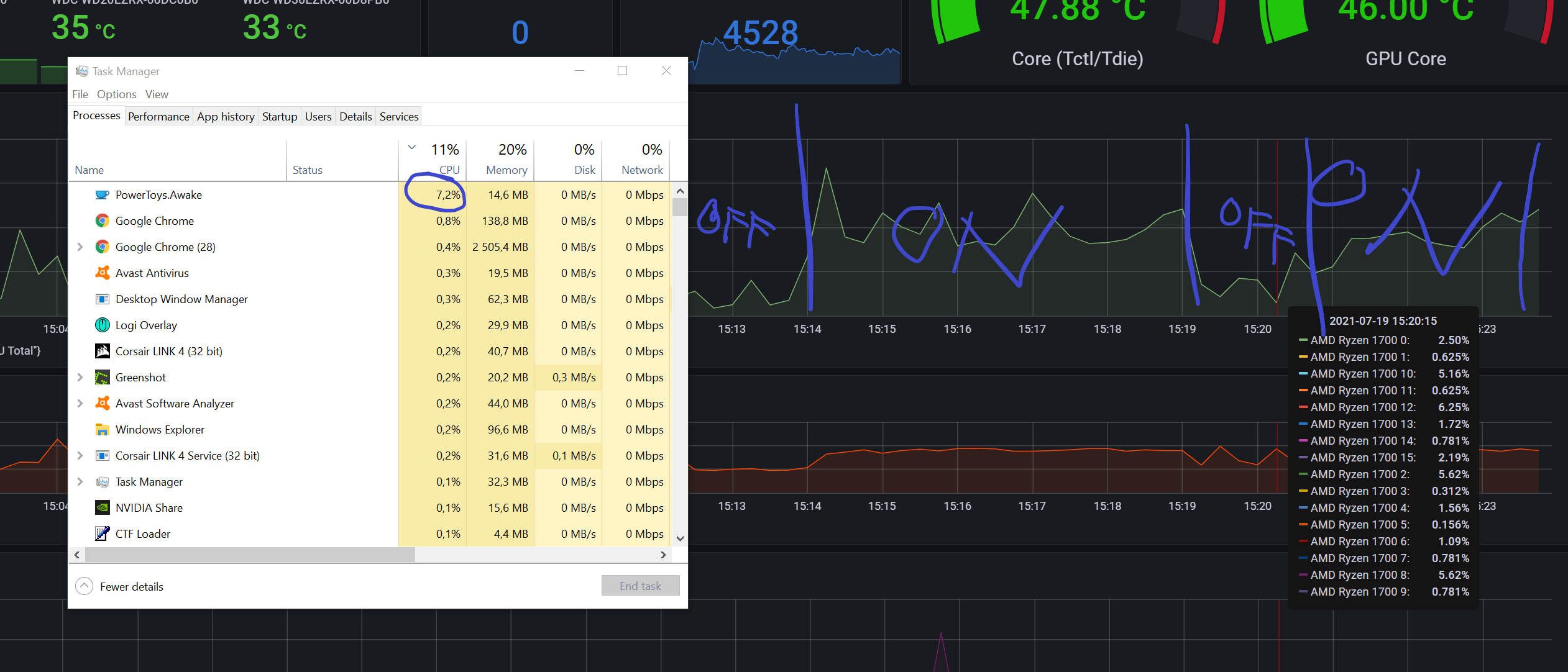
Task: Open the Startup tab
Action: (x=280, y=117)
